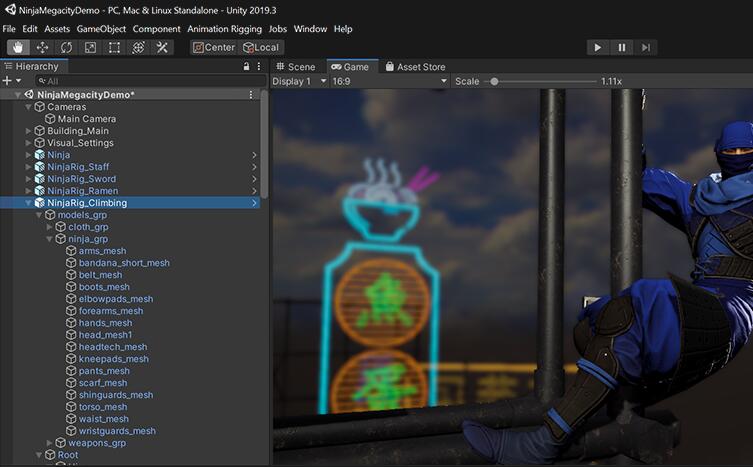The image size is (753, 467).
Task: Click the headtech_mesh cube icon
Action: pos(71,347)
